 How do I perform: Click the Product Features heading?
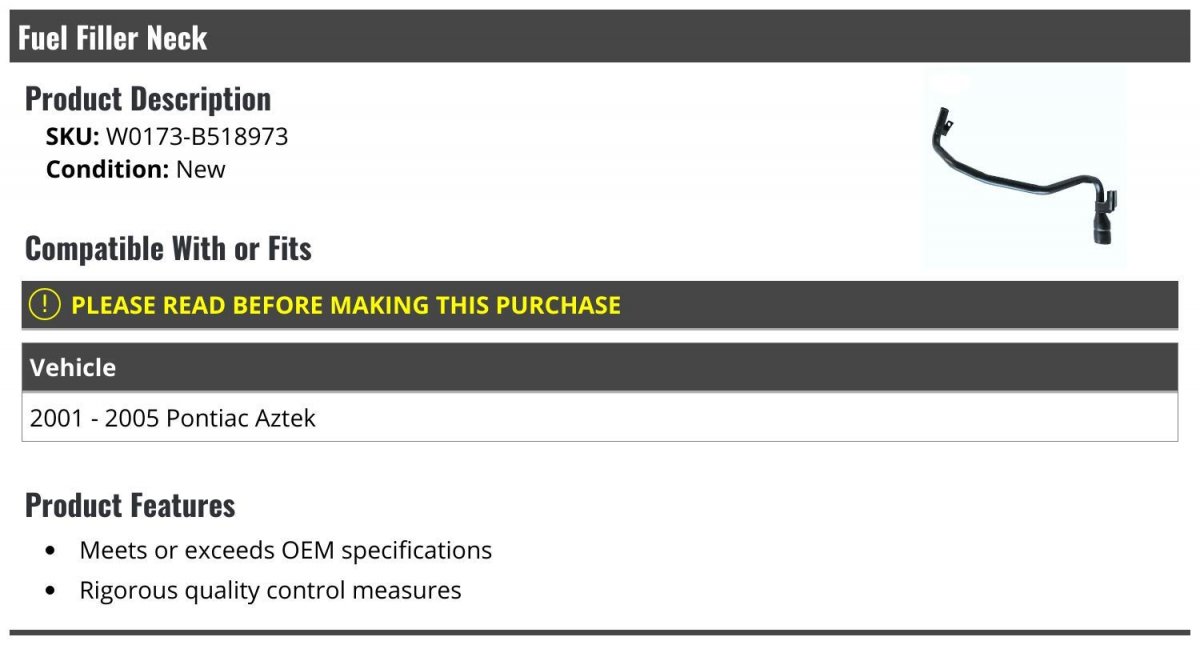coord(130,505)
